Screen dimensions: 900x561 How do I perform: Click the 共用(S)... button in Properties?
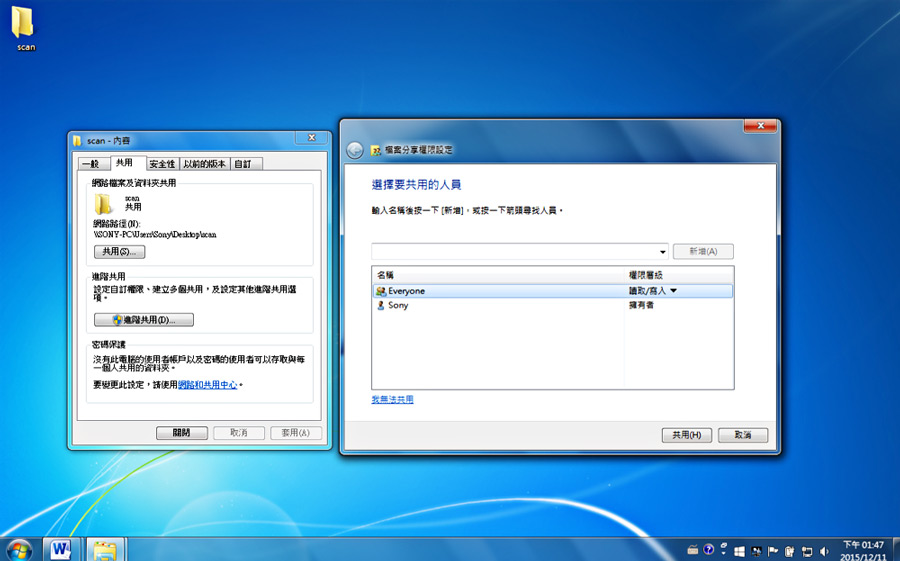click(119, 252)
